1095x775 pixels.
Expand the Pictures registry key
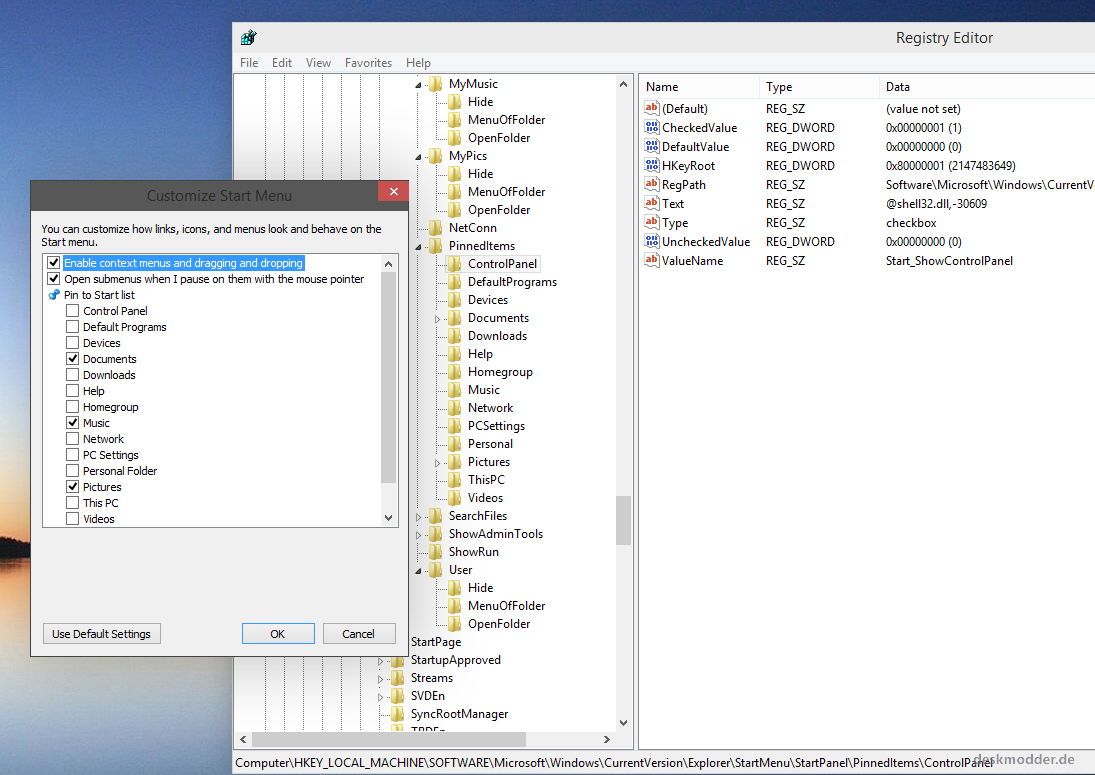[437, 462]
